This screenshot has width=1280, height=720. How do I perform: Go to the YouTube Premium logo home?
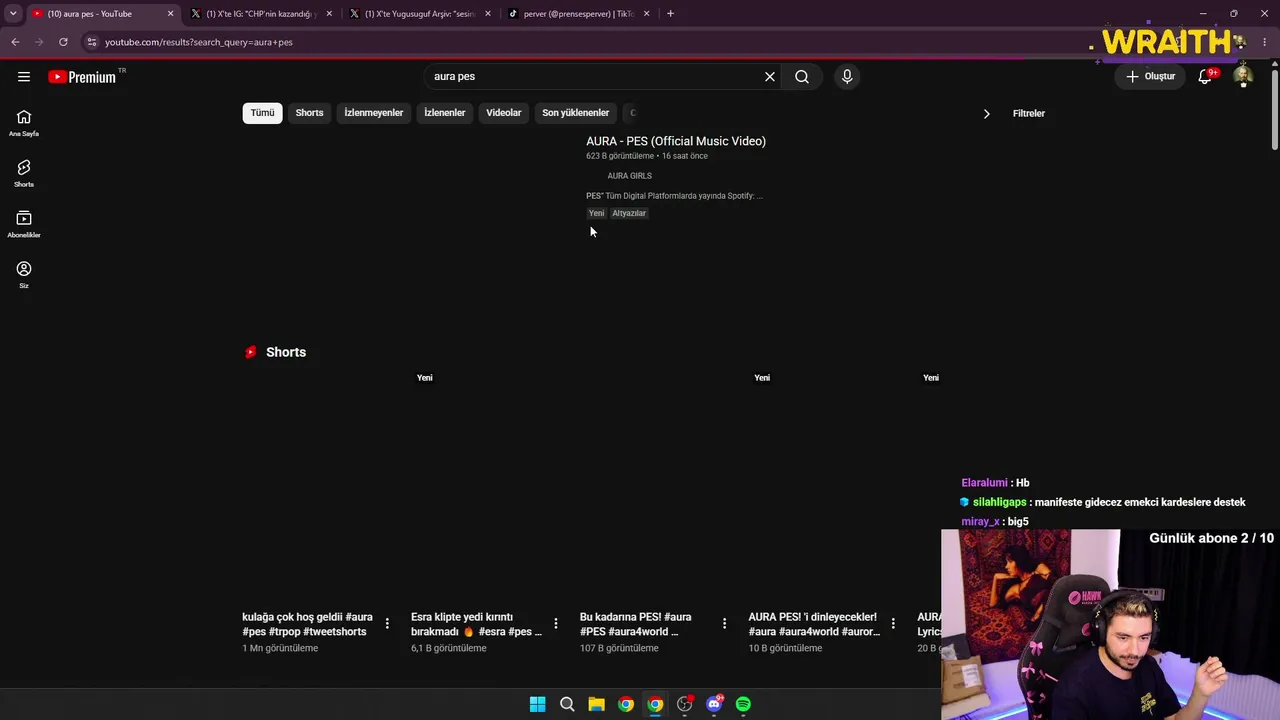tap(83, 77)
